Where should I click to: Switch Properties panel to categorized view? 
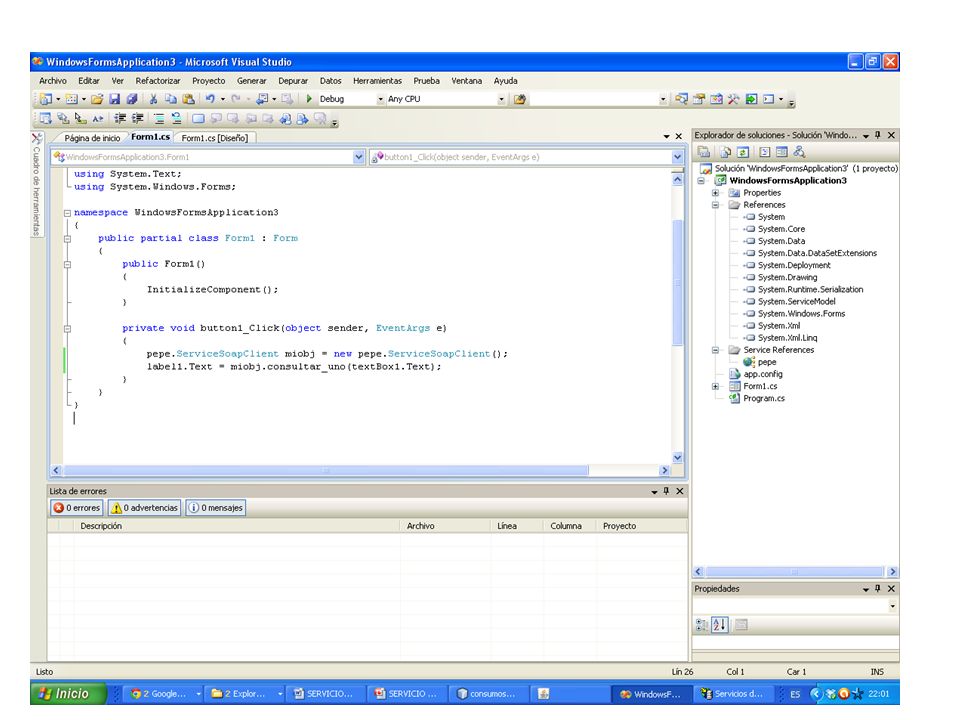pyautogui.click(x=702, y=625)
